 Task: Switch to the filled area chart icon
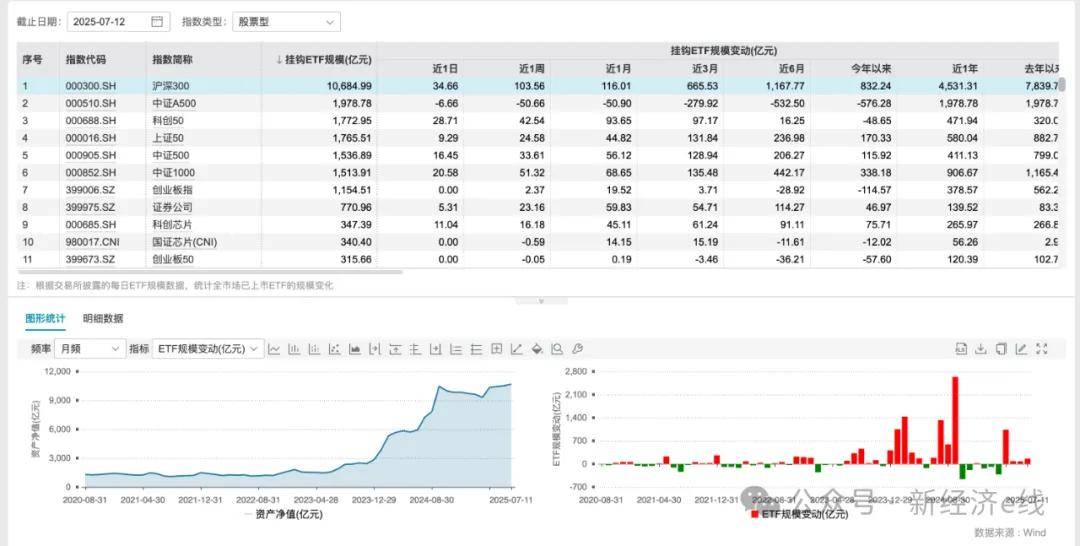coord(355,349)
